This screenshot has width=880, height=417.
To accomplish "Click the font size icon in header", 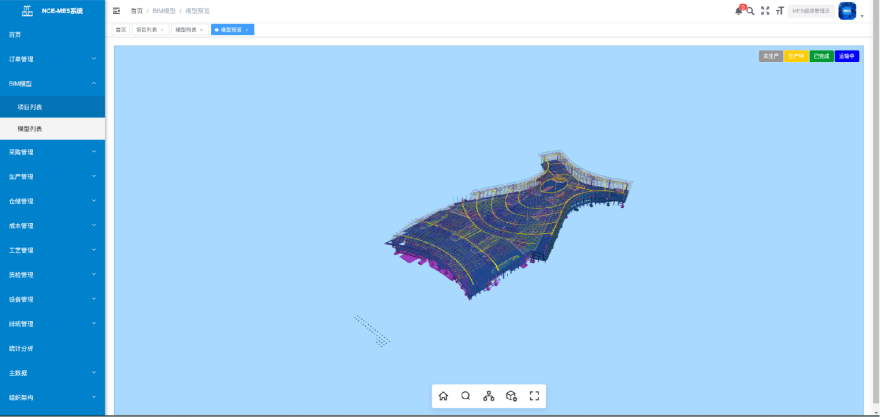I will (780, 11).
